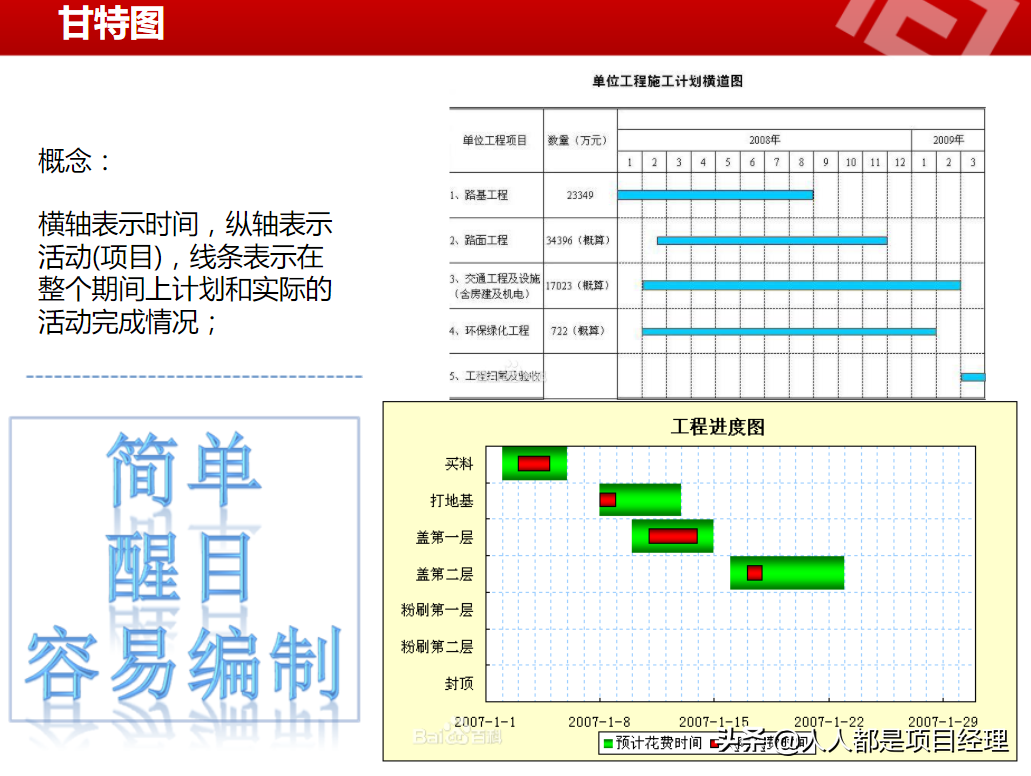Select the 盖第二层 task label

point(444,574)
